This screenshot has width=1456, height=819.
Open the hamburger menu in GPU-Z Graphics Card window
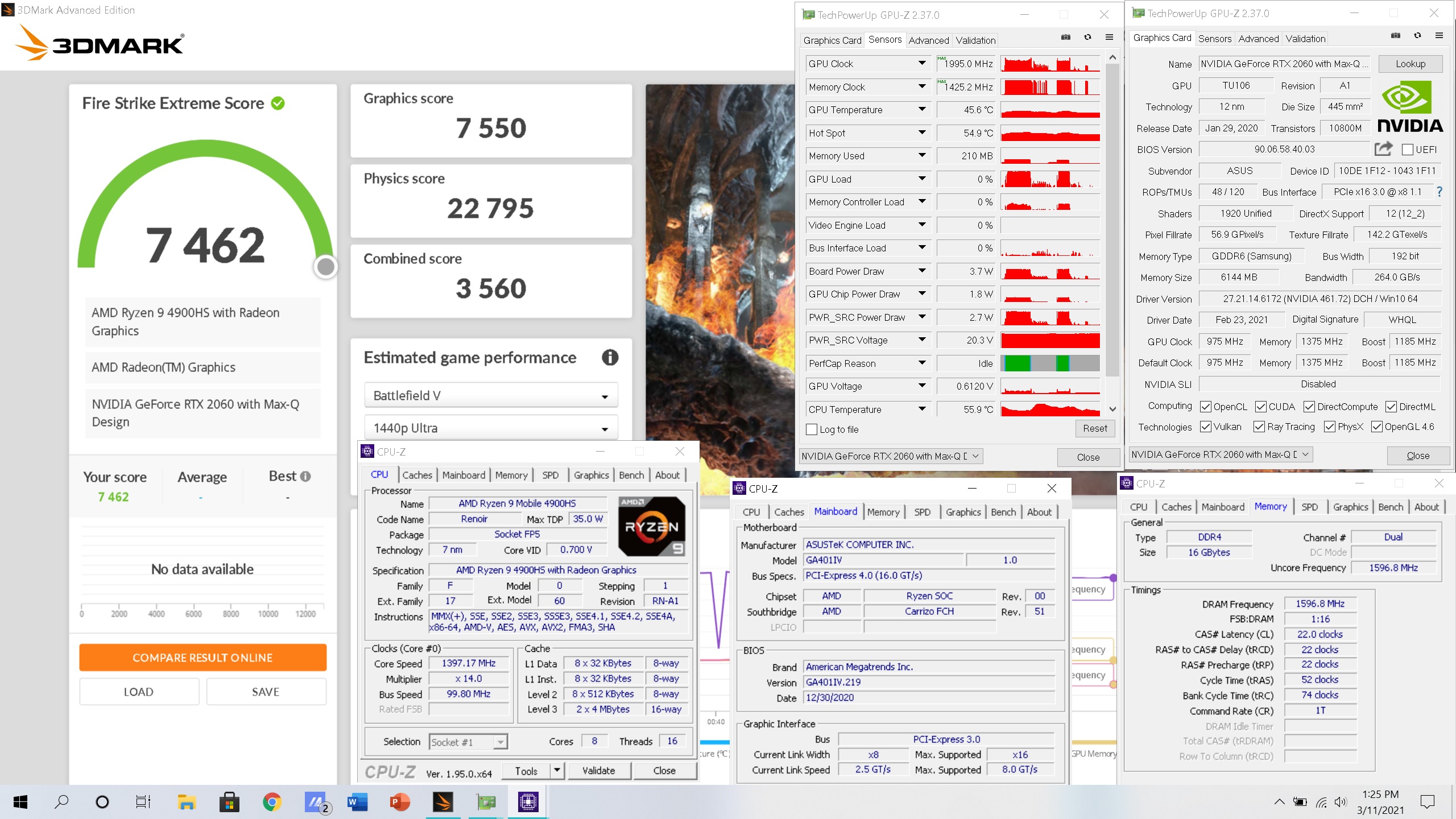(1440, 36)
